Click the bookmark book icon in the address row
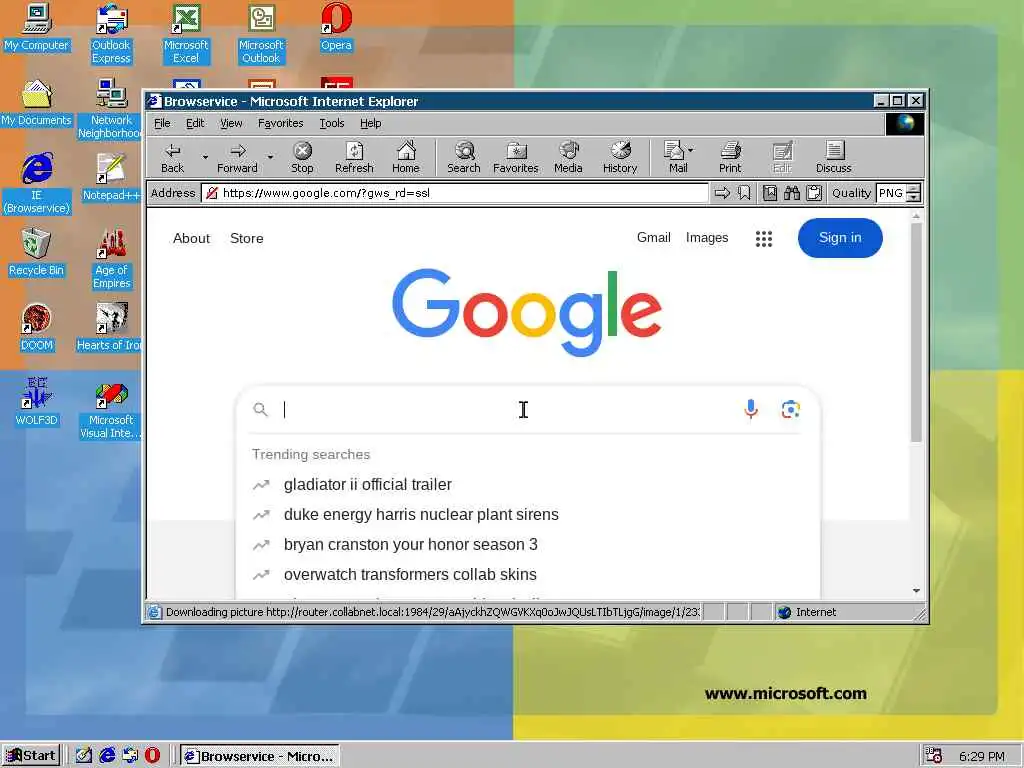Image resolution: width=1024 pixels, height=768 pixels. point(770,193)
